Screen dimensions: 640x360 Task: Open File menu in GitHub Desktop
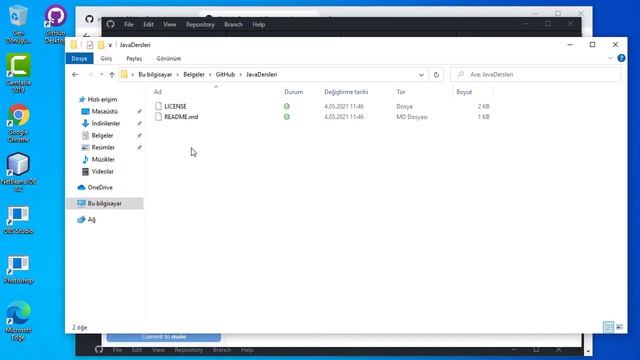pos(129,24)
